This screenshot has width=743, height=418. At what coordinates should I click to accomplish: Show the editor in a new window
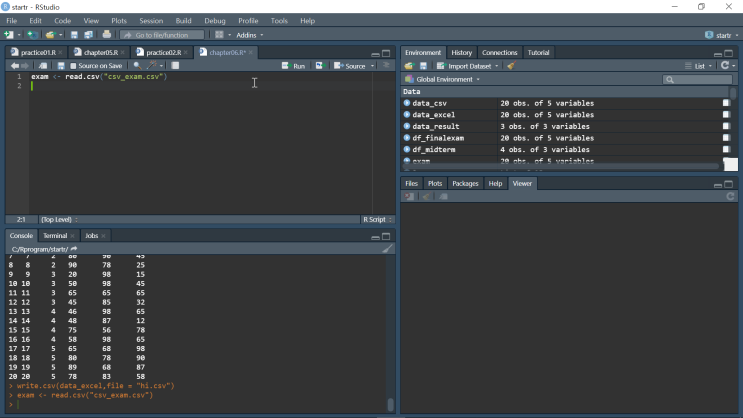click(x=43, y=66)
